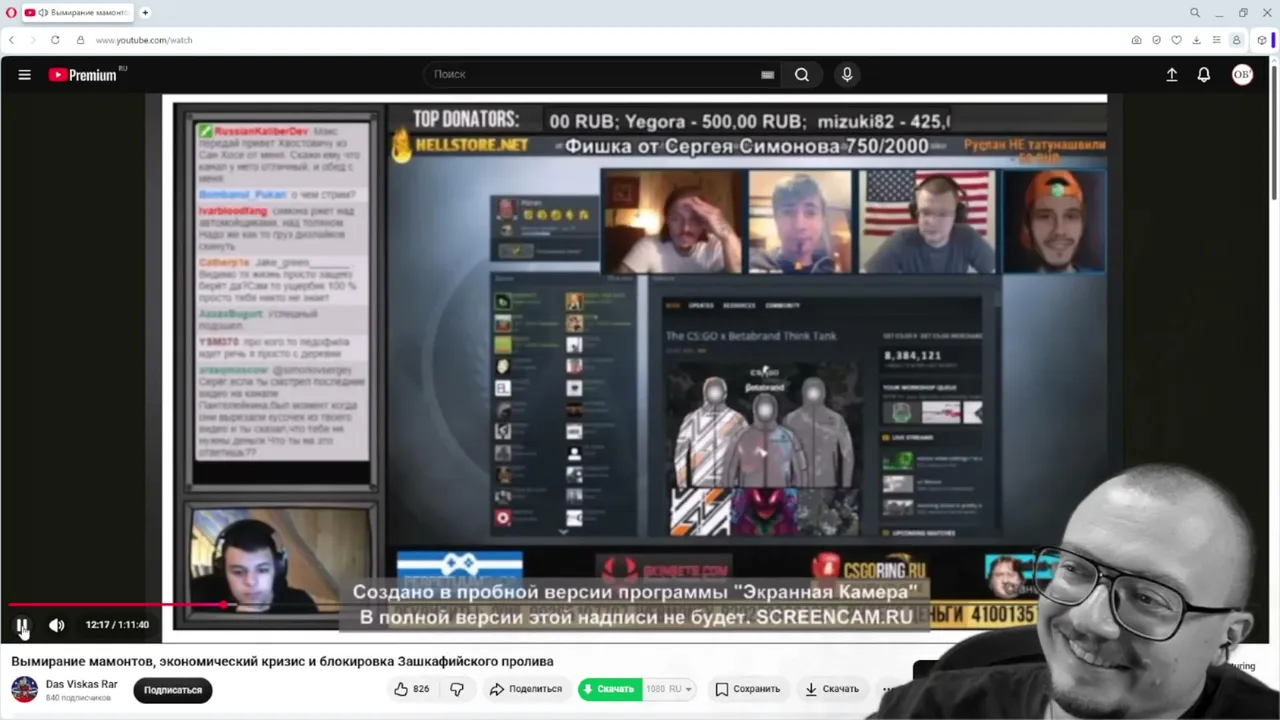Screen dimensions: 1280x720
Task: Open the account avatar menu
Action: pyautogui.click(x=1242, y=75)
